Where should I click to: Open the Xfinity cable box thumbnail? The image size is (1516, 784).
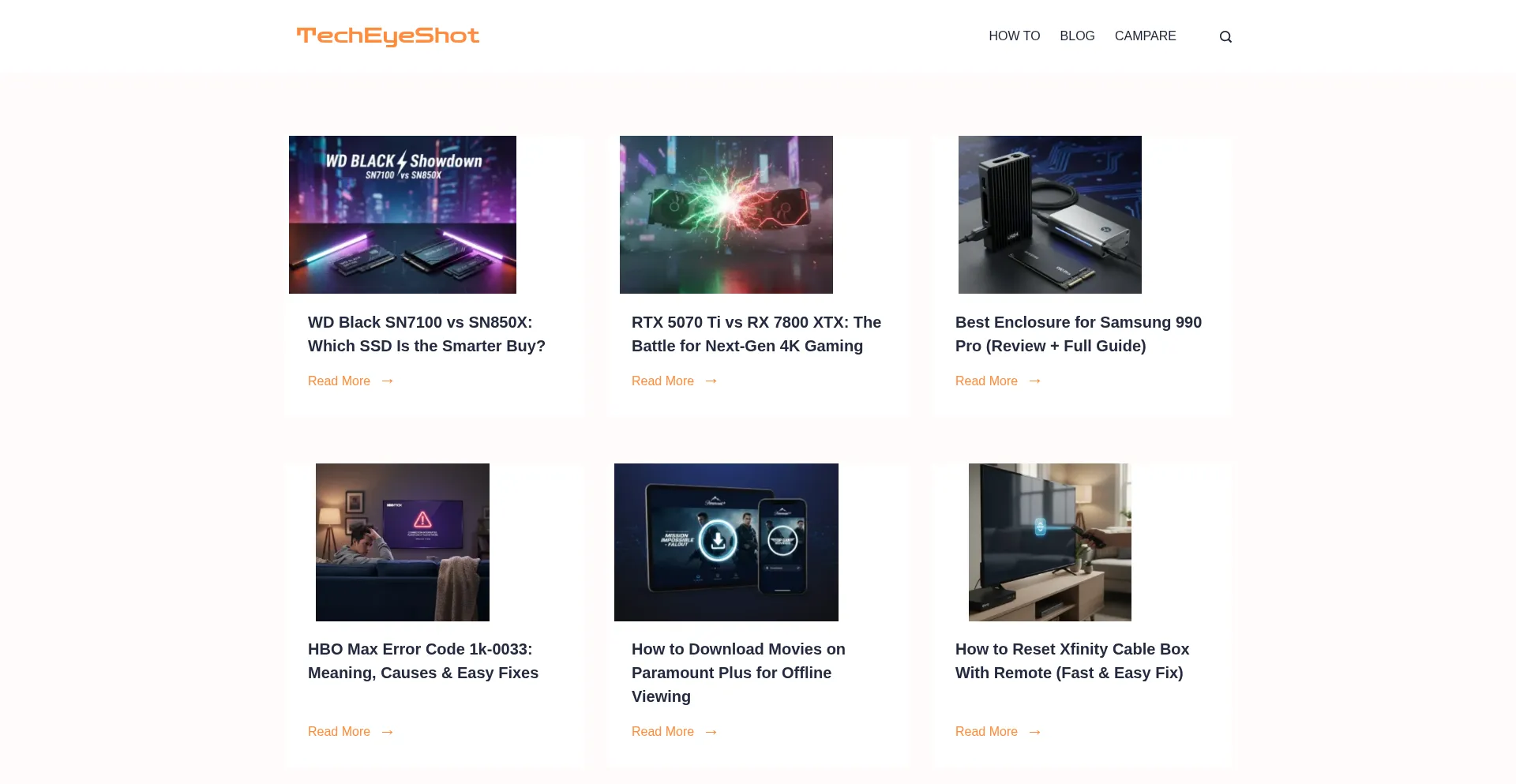pos(1050,542)
